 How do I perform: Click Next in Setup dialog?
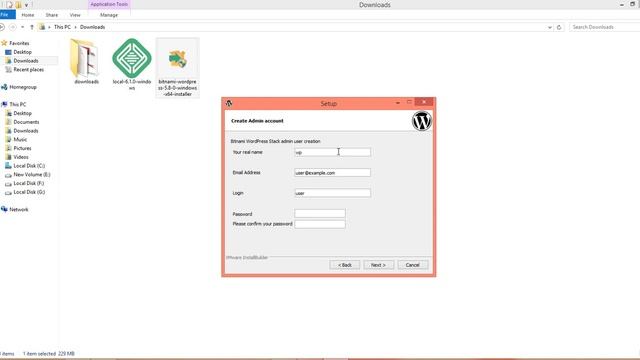pos(378,265)
